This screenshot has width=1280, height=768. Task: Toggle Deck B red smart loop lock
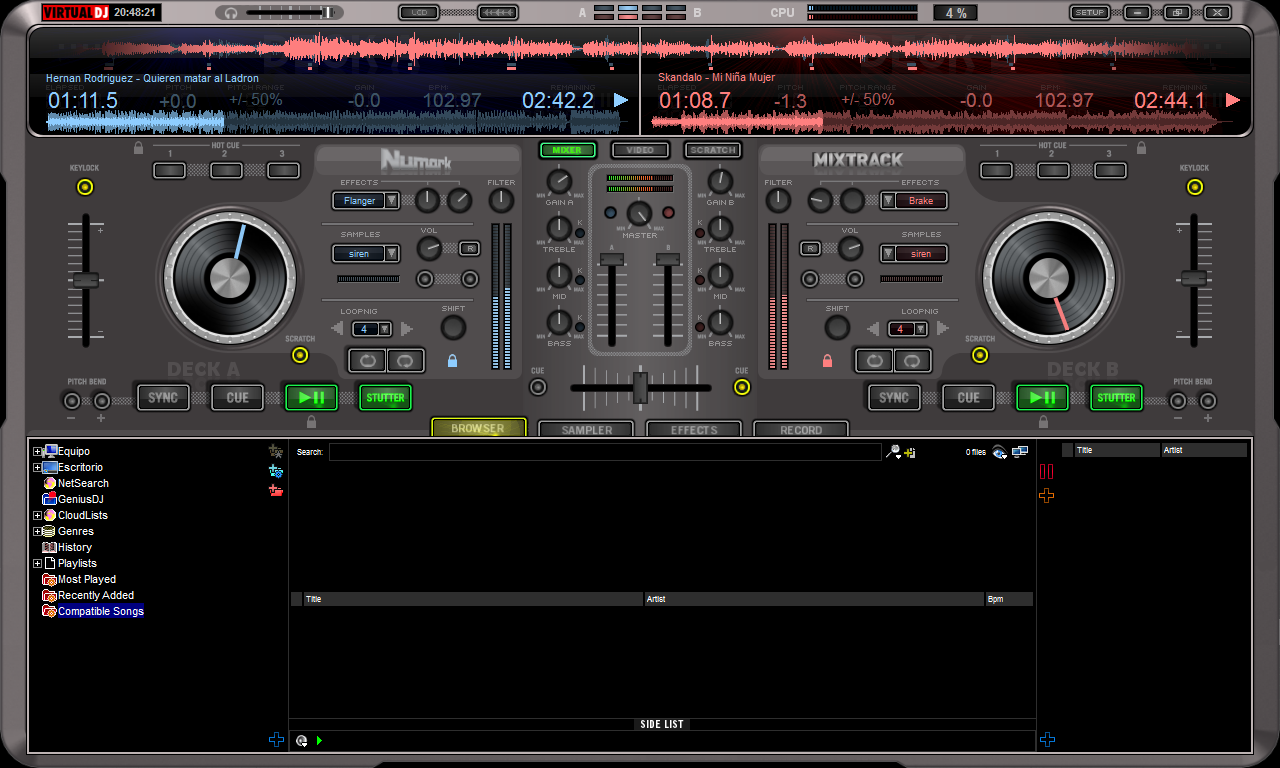(827, 361)
